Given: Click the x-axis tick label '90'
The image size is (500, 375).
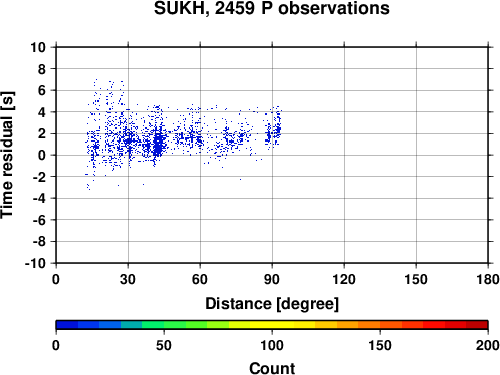Looking at the screenshot, I should point(272,279).
